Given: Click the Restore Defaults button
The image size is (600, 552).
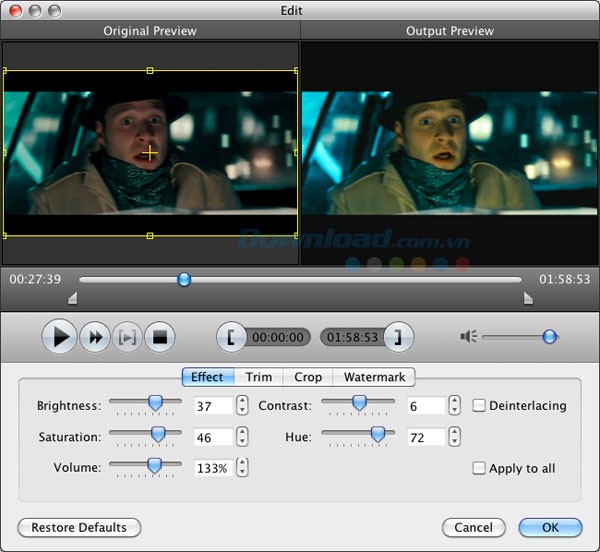Looking at the screenshot, I should click(79, 528).
